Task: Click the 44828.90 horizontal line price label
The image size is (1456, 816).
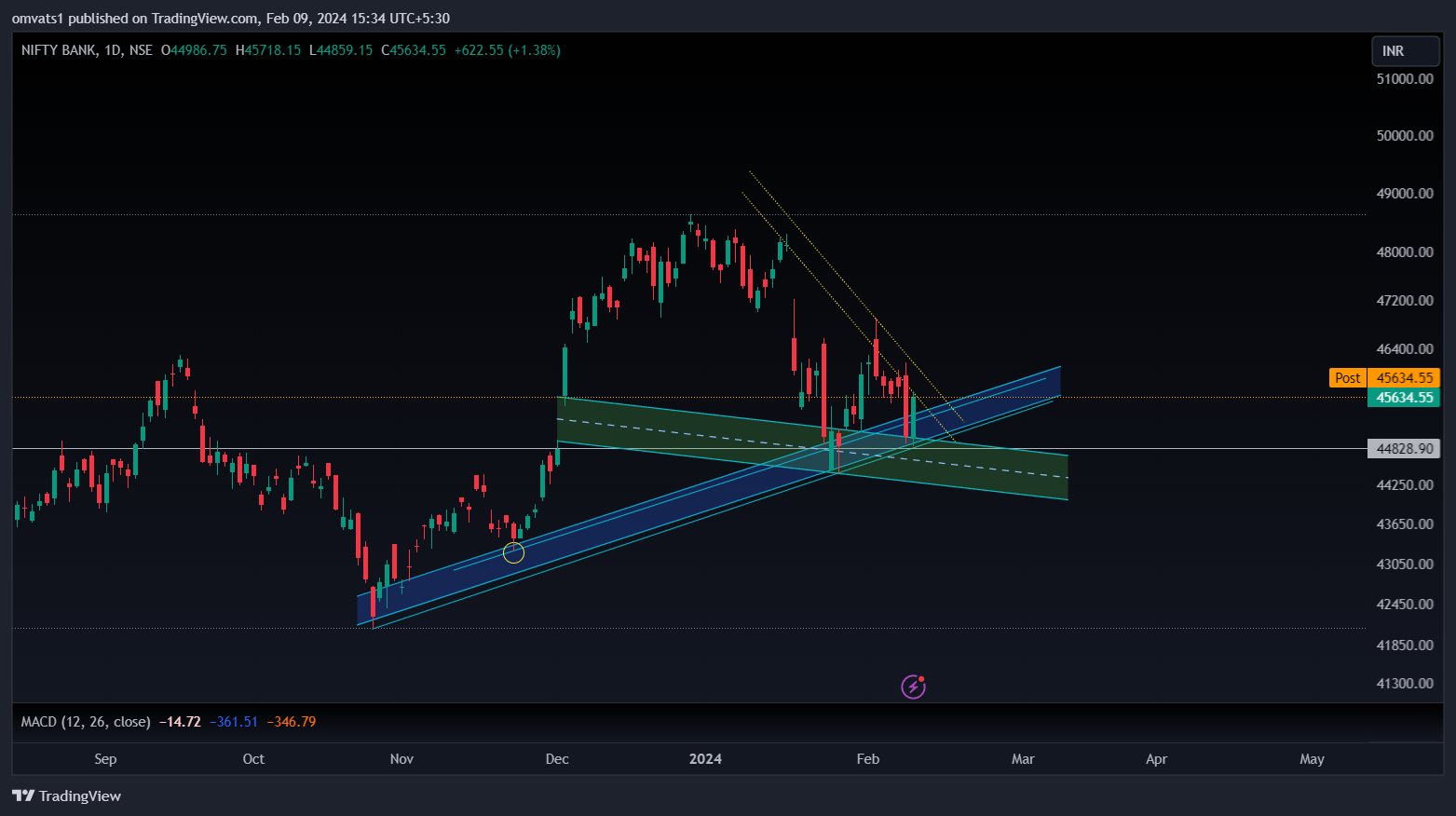Action: click(x=1404, y=449)
